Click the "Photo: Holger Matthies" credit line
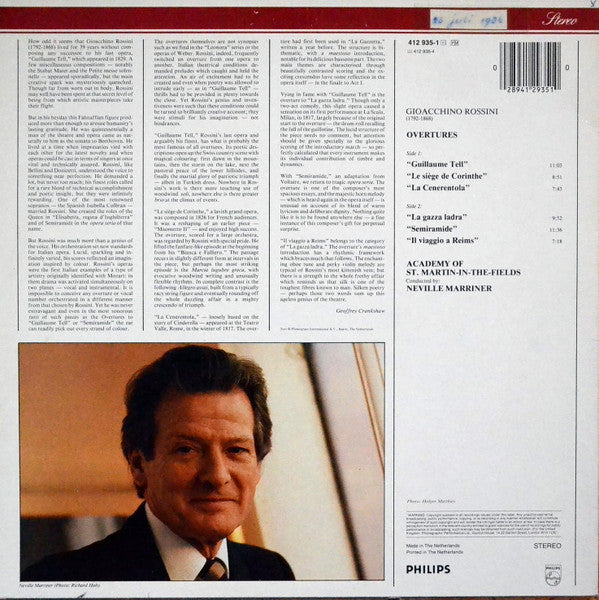The height and width of the screenshot is (600, 599). (x=431, y=501)
